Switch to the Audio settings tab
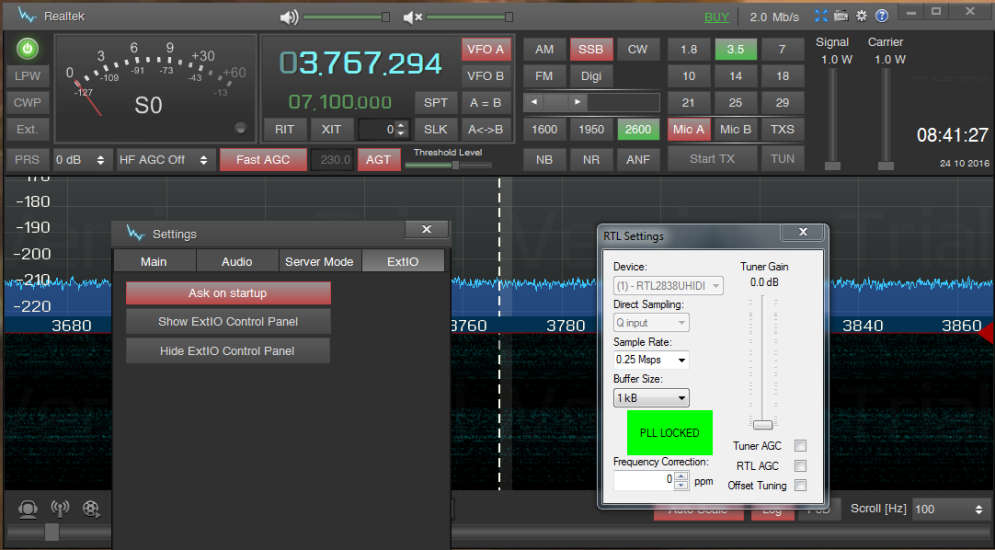This screenshot has width=995, height=550. coord(237,261)
